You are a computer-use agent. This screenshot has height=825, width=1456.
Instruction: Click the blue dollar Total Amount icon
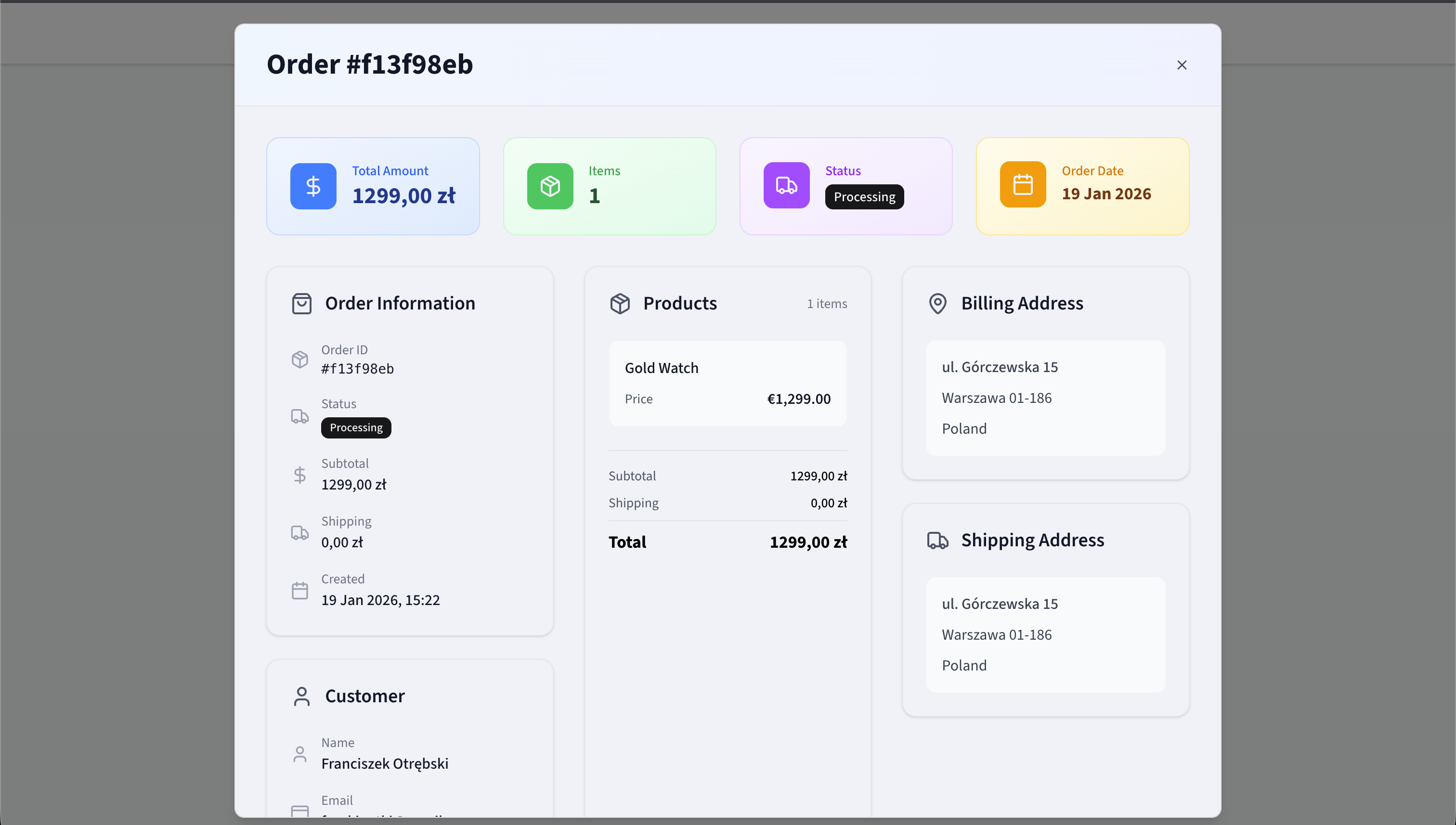point(313,186)
